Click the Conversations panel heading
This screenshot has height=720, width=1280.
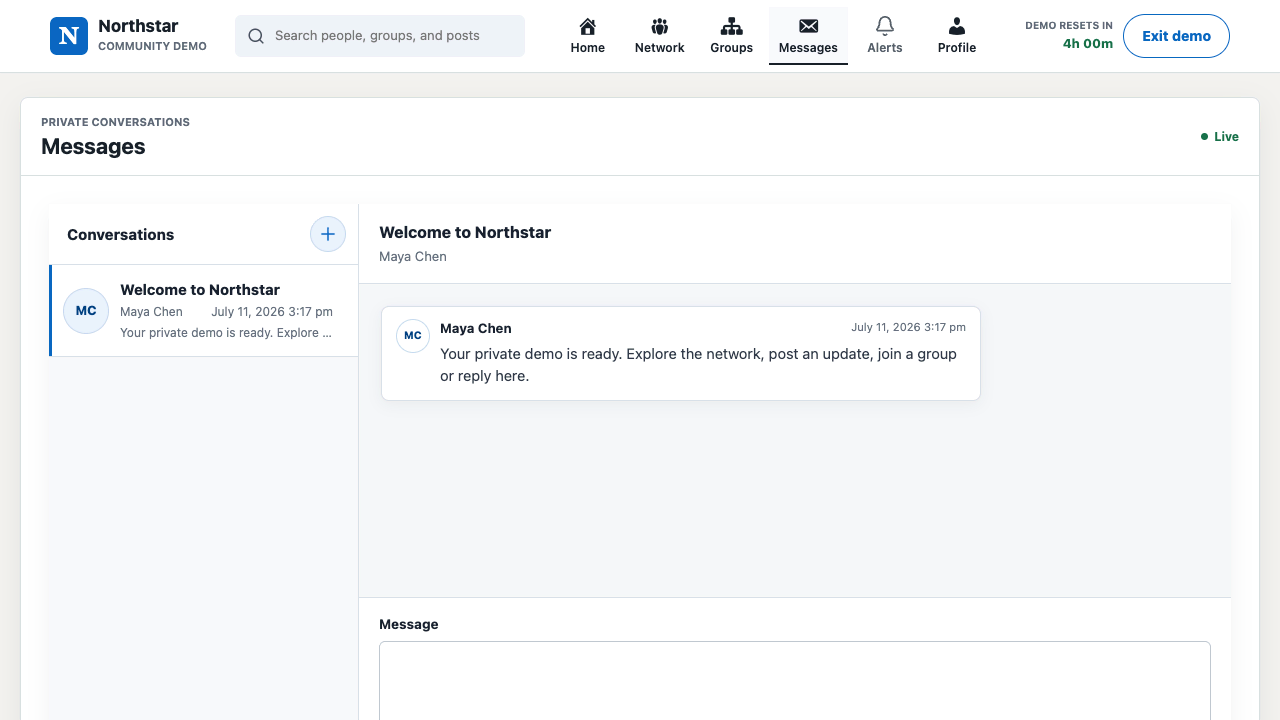[x=121, y=235]
